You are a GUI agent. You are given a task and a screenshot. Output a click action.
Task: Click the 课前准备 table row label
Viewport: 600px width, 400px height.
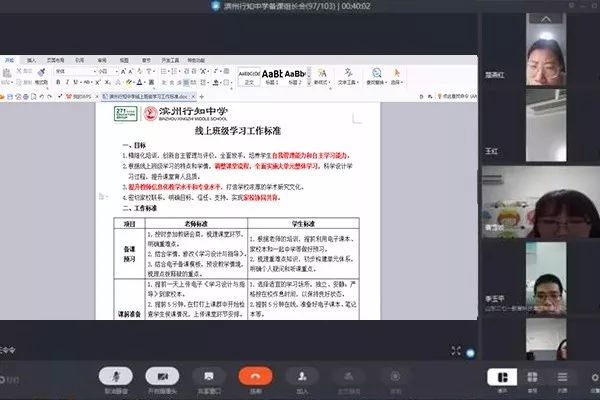click(129, 314)
